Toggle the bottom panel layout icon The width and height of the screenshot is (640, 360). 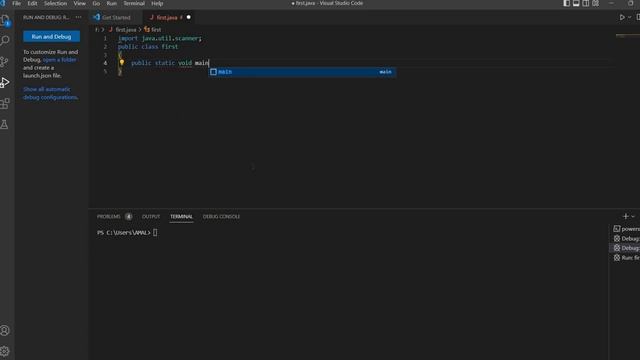tap(576, 3)
